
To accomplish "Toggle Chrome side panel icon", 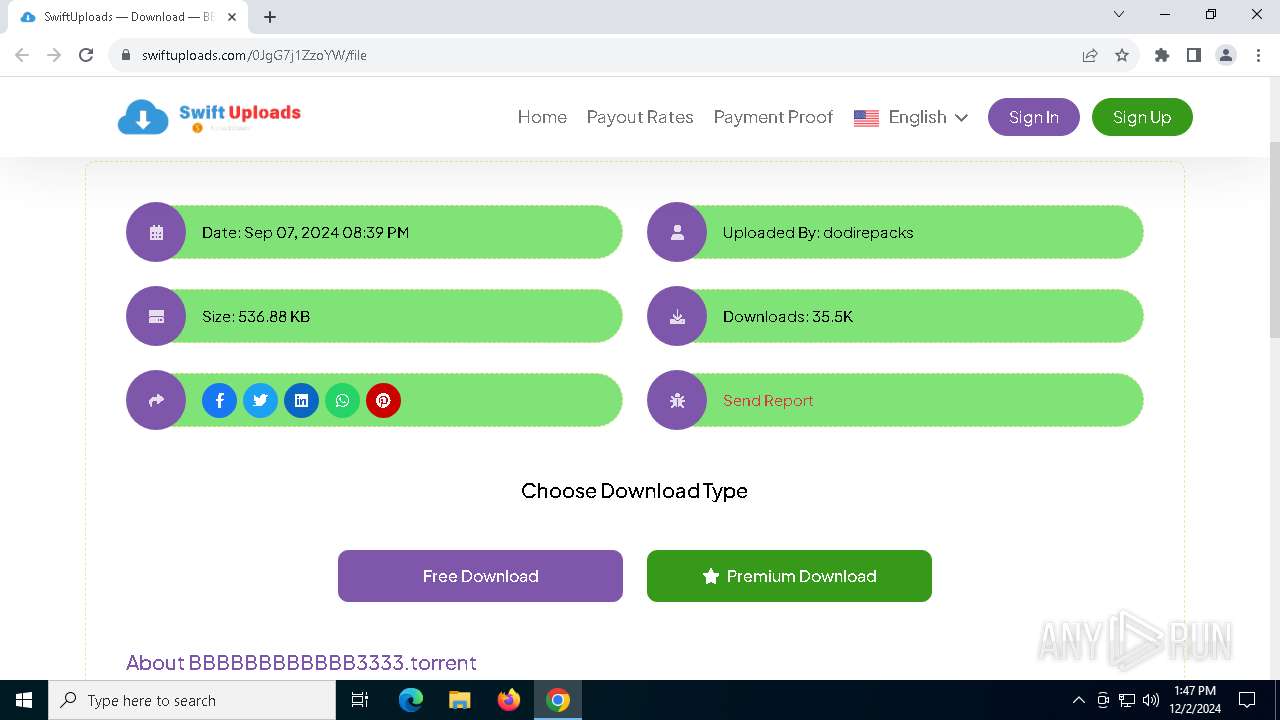I will point(1194,55).
